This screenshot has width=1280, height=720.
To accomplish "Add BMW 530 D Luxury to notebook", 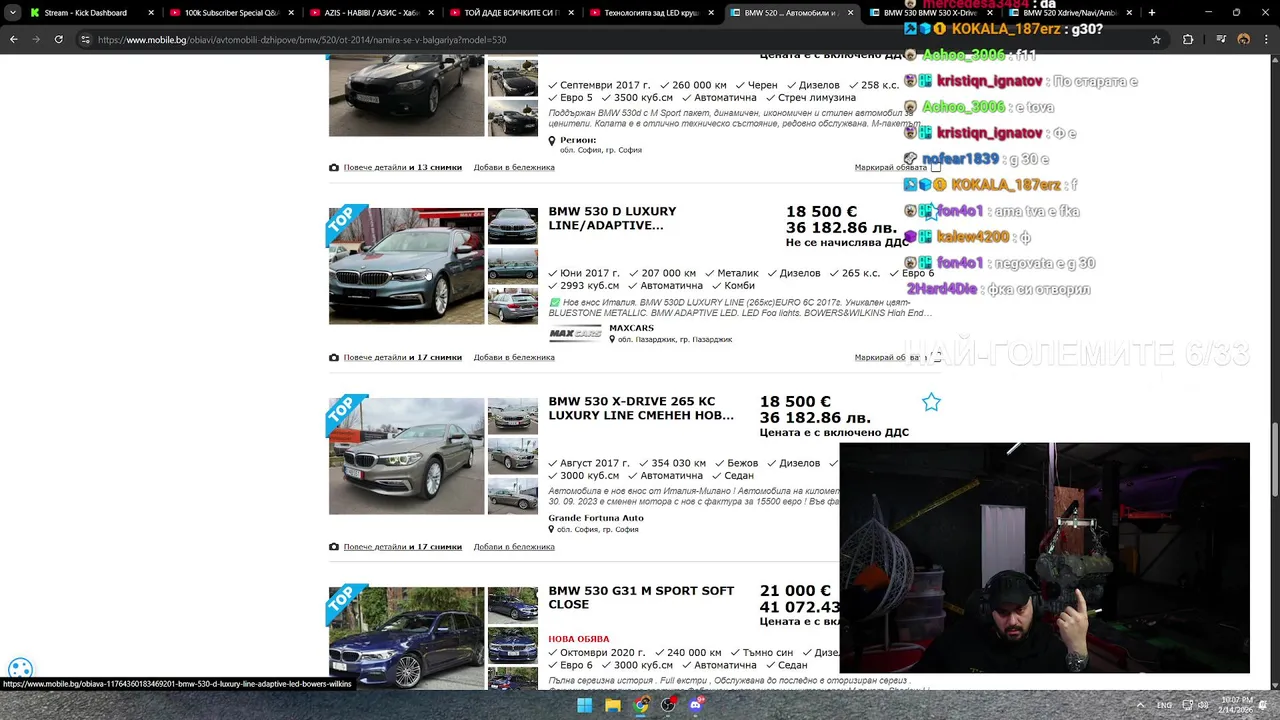I will (514, 357).
